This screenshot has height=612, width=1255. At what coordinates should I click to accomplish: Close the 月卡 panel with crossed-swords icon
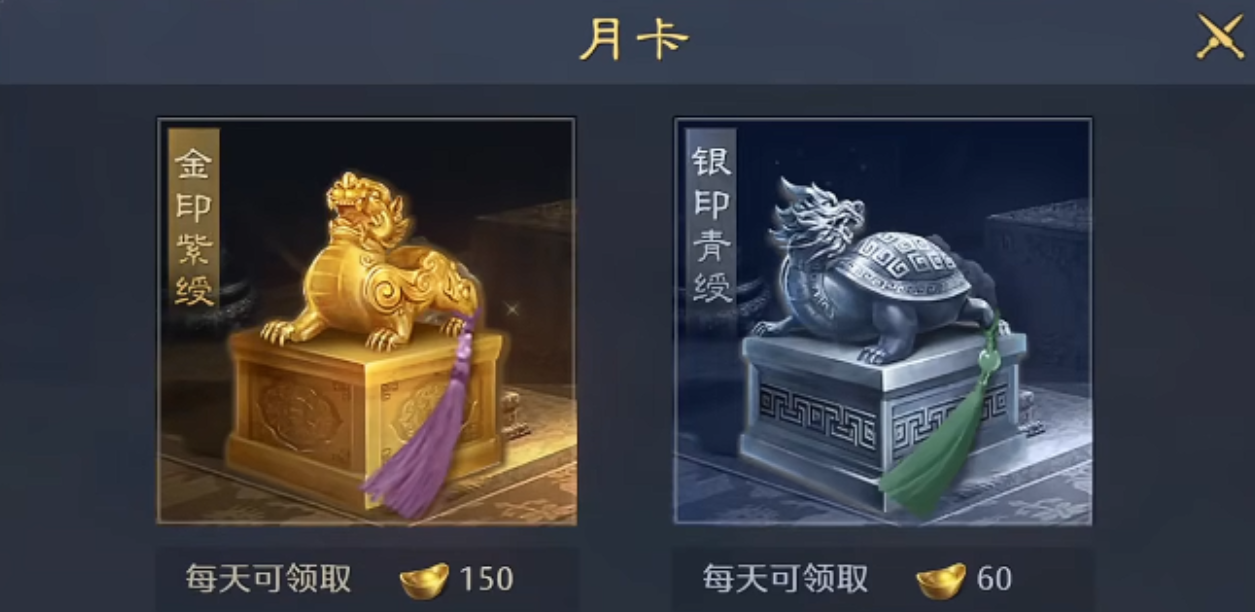pos(1220,38)
